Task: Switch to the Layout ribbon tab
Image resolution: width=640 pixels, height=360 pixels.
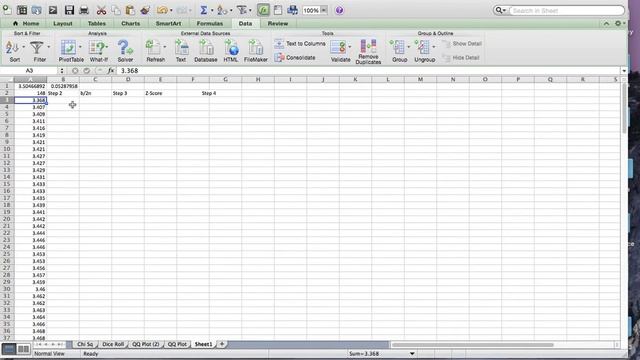Action: tap(63, 24)
